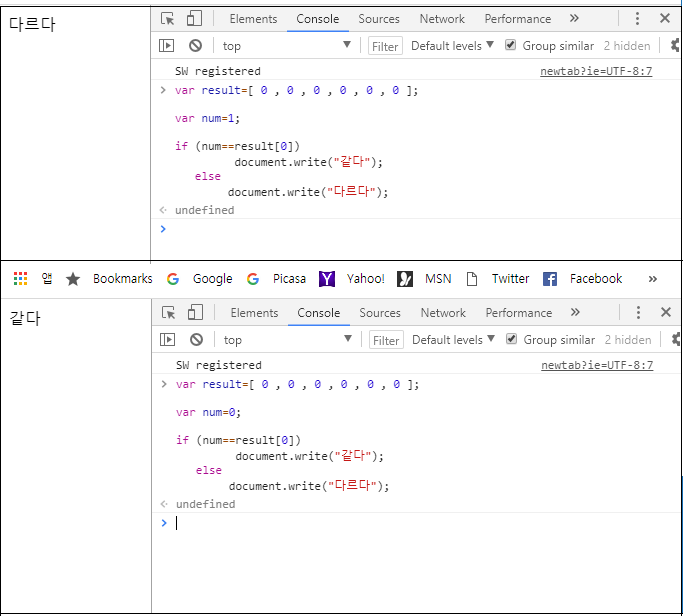Open top context dropdown in upper console
Screen dimensions: 683x616
click(x=287, y=46)
